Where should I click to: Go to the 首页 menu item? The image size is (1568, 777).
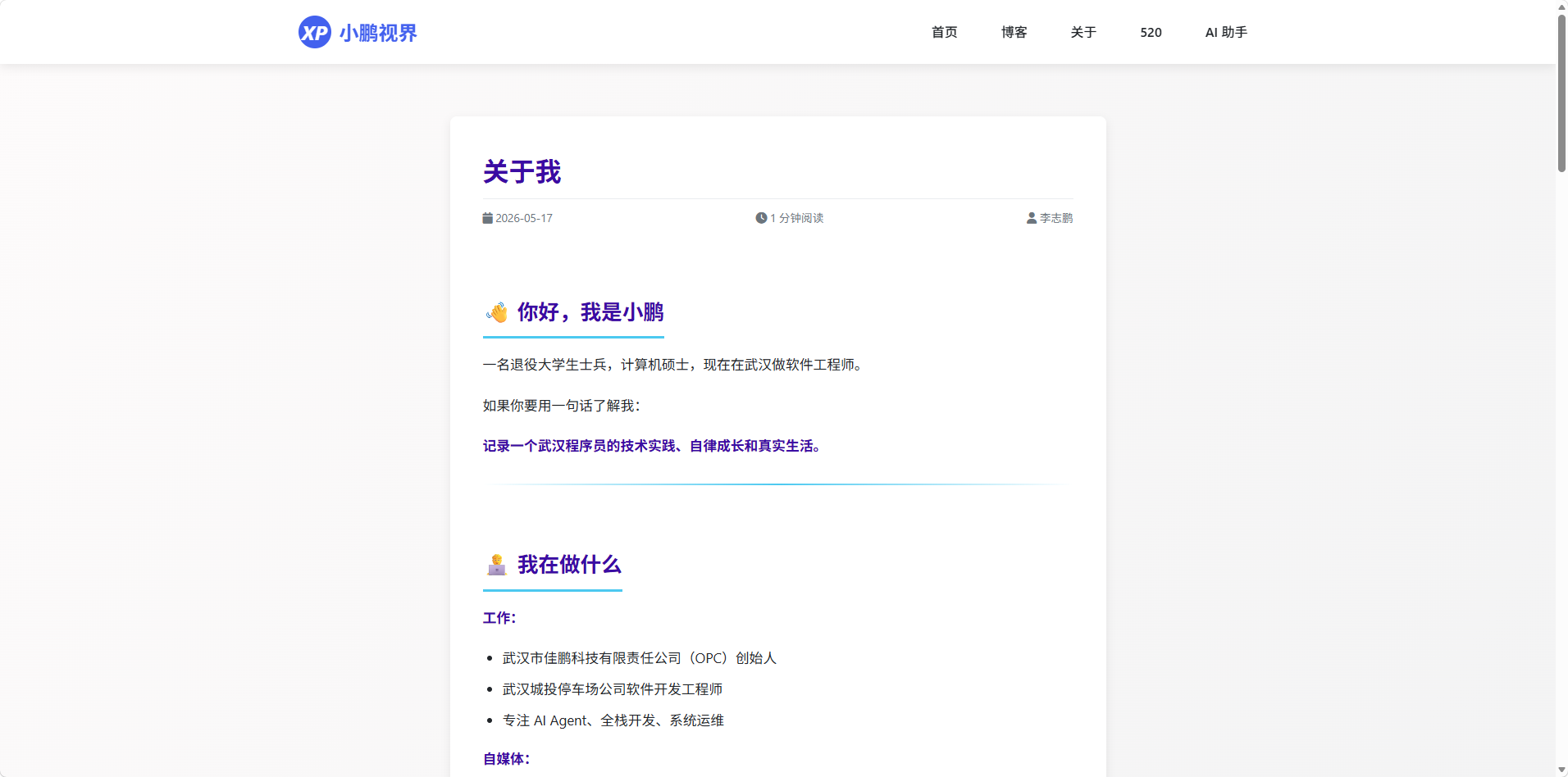tap(944, 32)
